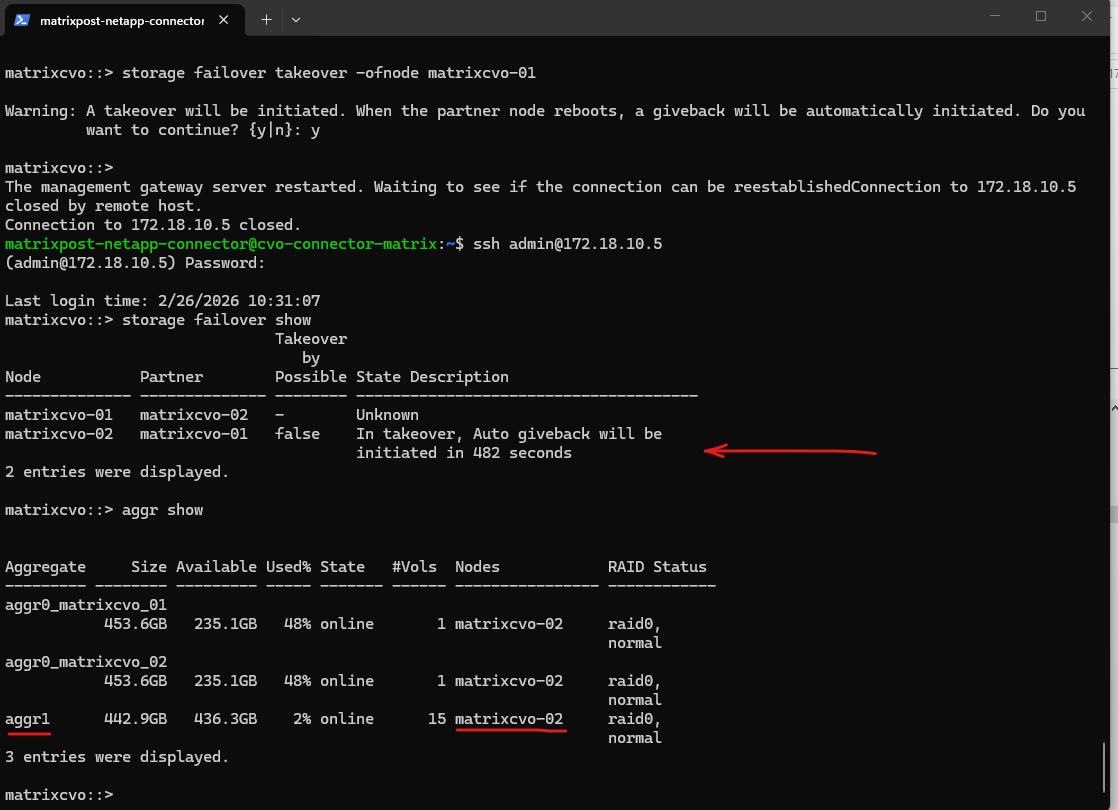Maximize the terminal window
This screenshot has width=1118, height=810.
point(1041,17)
